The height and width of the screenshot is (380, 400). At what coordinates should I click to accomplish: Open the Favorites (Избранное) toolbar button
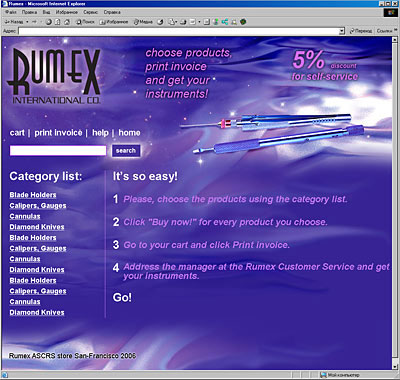114,22
